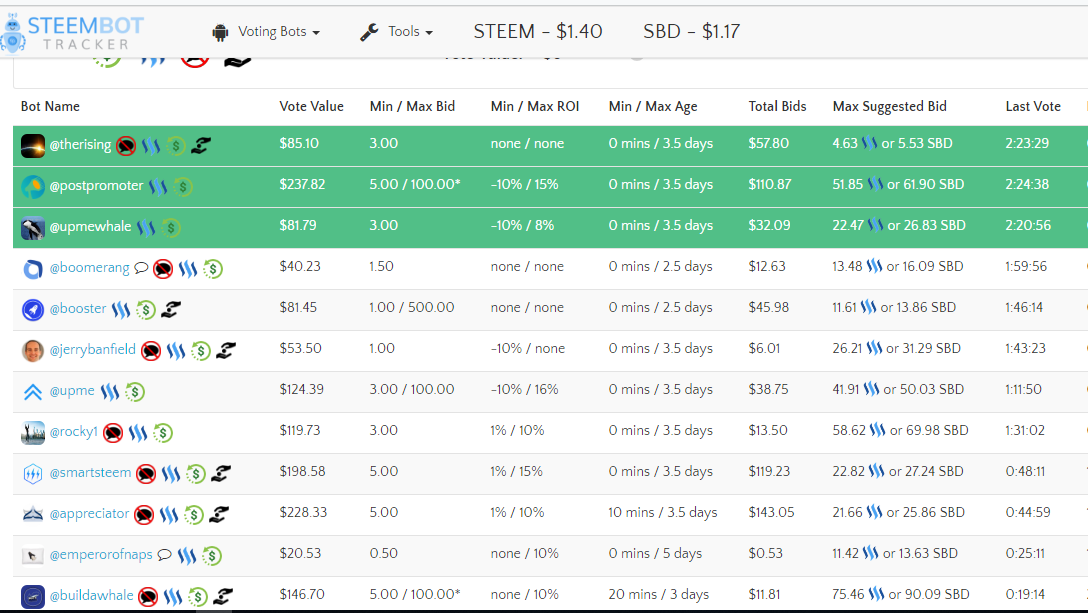The image size is (1088, 613).
Task: Click the $198.58 vote value cell
Action: pos(303,471)
